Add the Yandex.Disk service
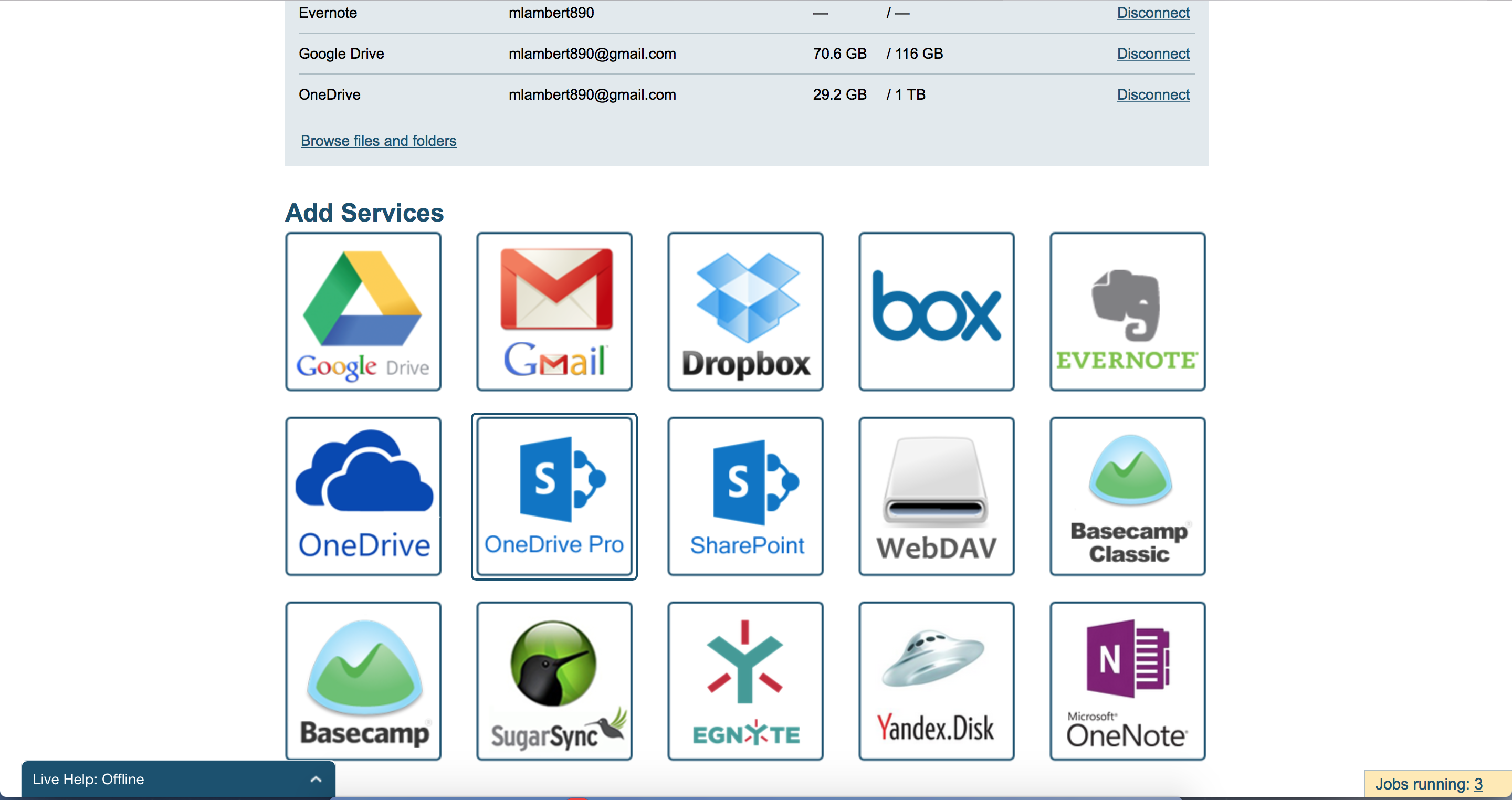The height and width of the screenshot is (800, 1512). point(936,681)
